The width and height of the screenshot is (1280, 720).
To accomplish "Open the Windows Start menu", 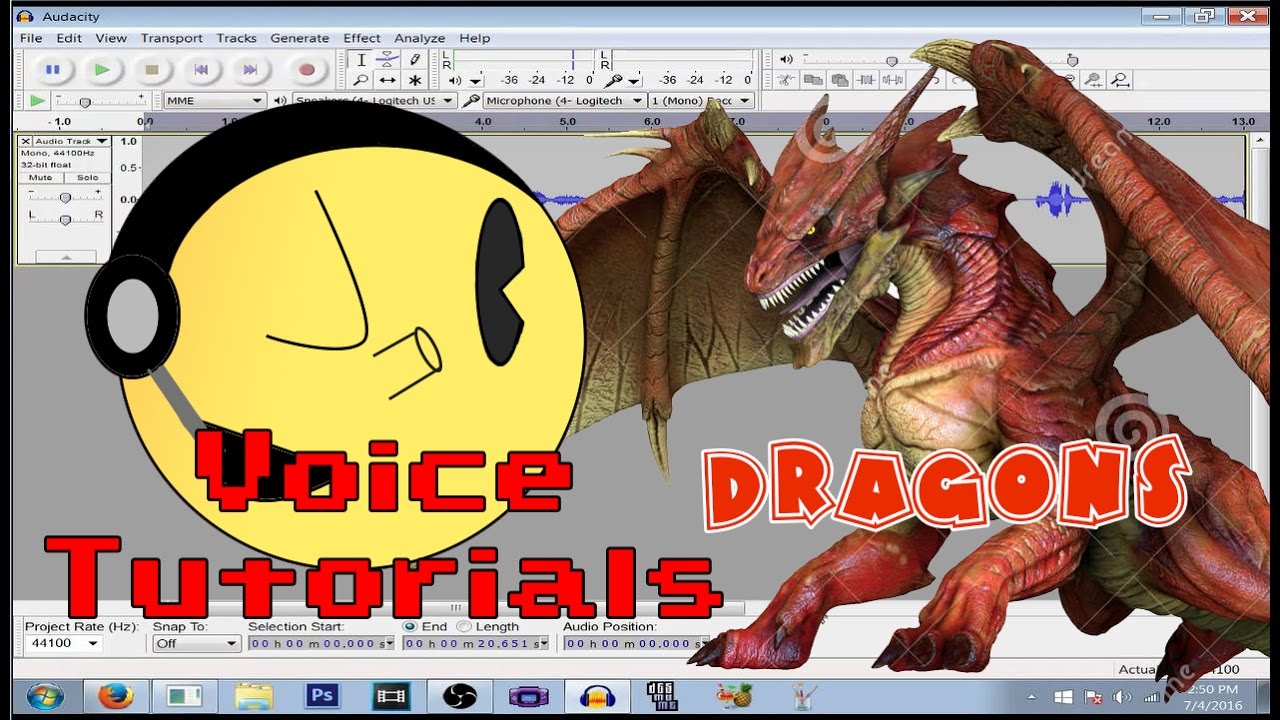I will click(x=44, y=696).
